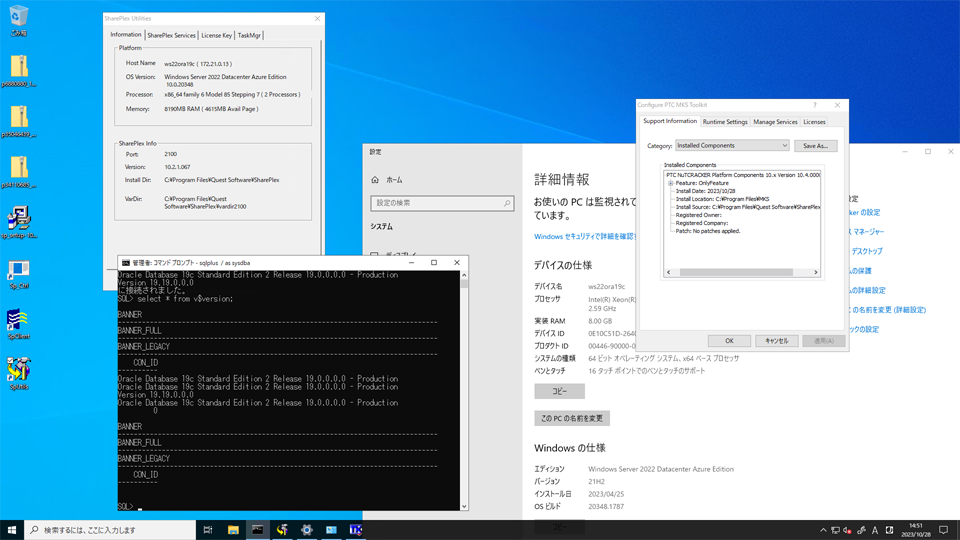Open the Category dropdown Installed Components
The width and height of the screenshot is (960, 540).
pyautogui.click(x=732, y=146)
